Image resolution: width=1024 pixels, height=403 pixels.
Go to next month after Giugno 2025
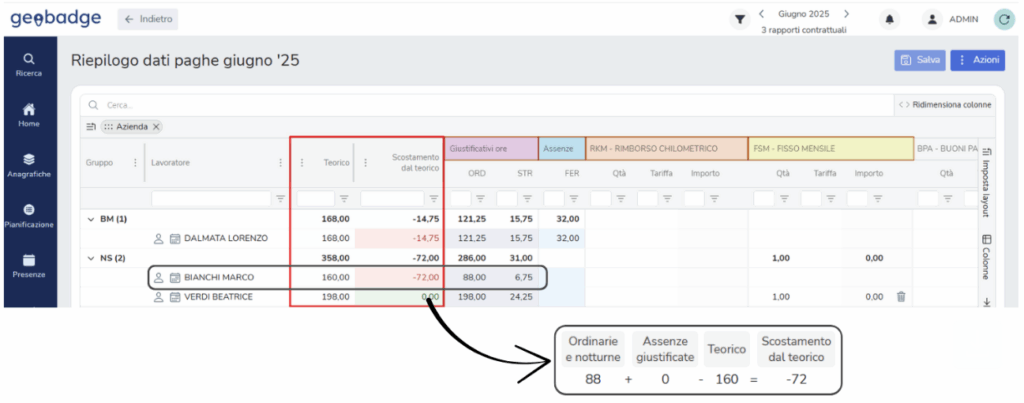(846, 14)
